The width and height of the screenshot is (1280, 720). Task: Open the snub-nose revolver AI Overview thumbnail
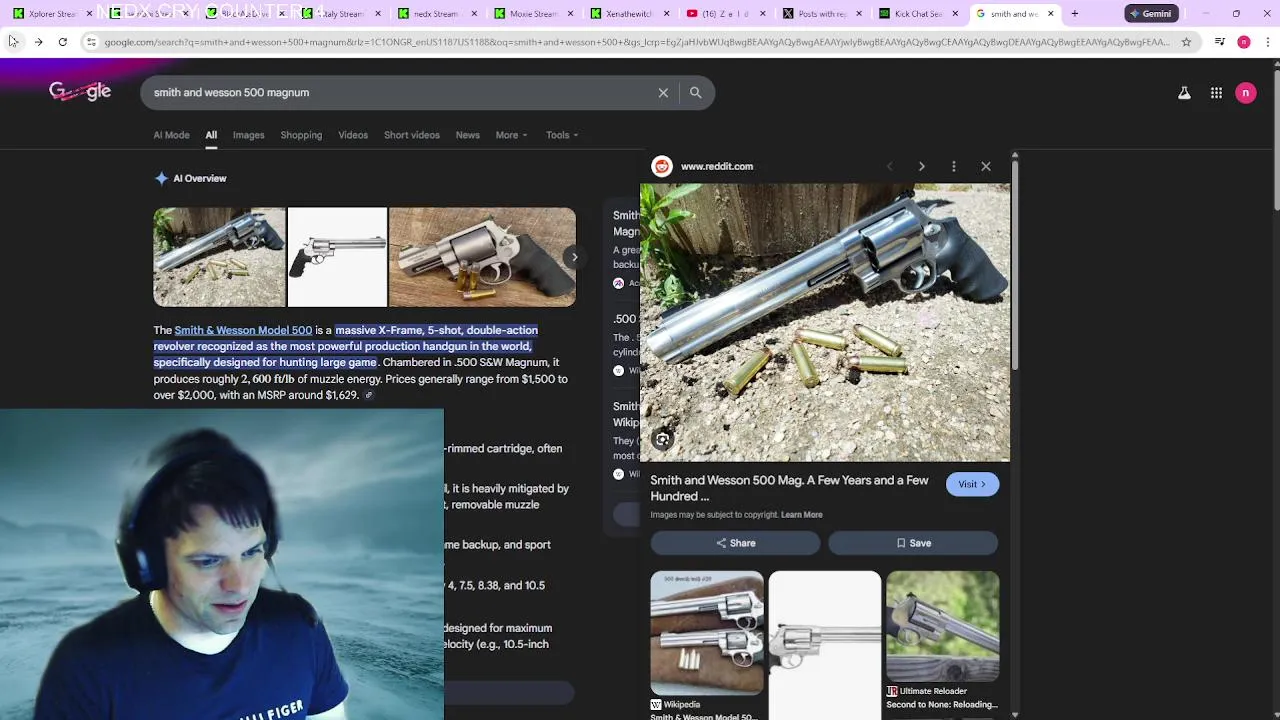[x=482, y=257]
